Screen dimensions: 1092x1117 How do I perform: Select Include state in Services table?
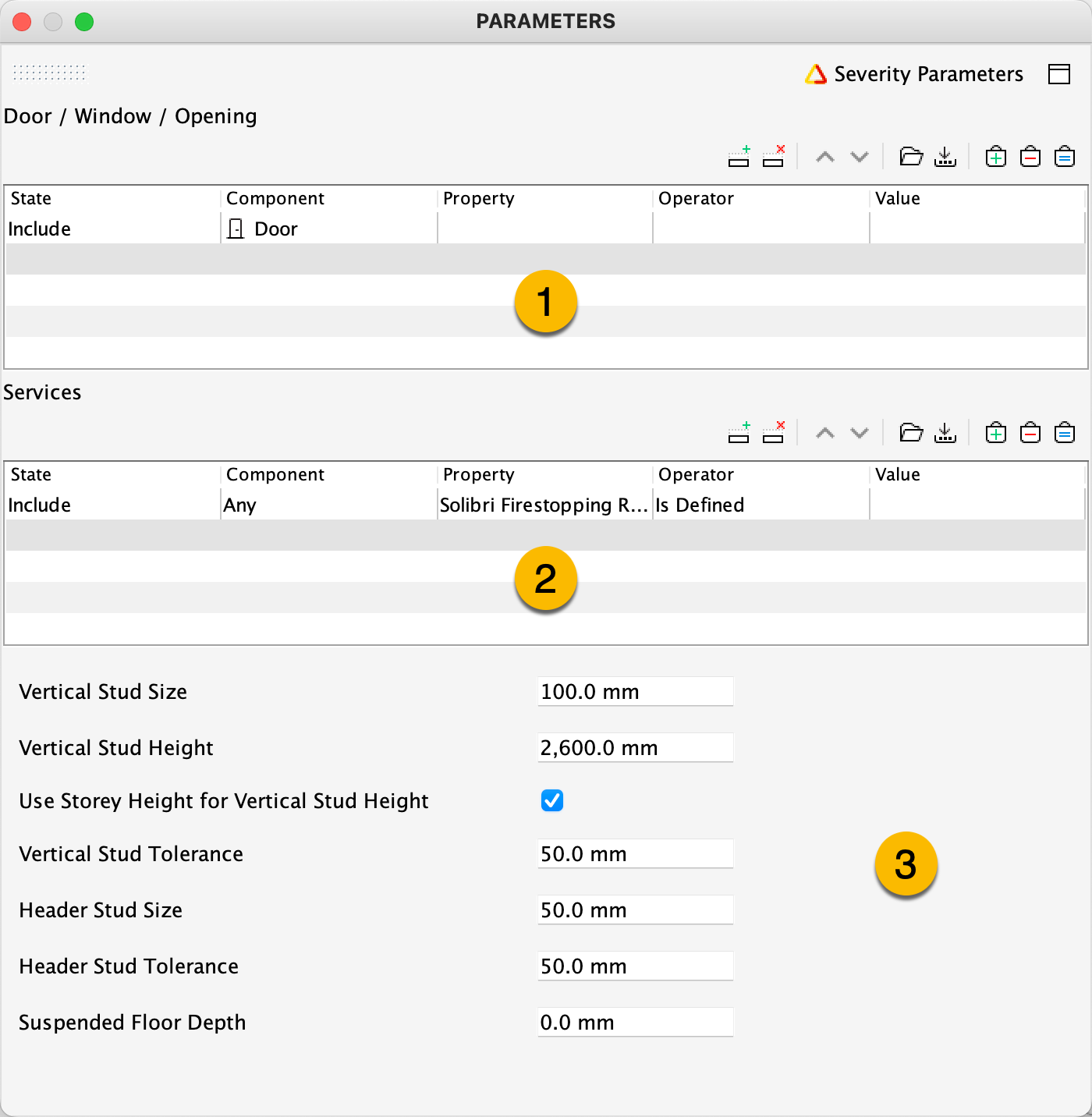[113, 505]
